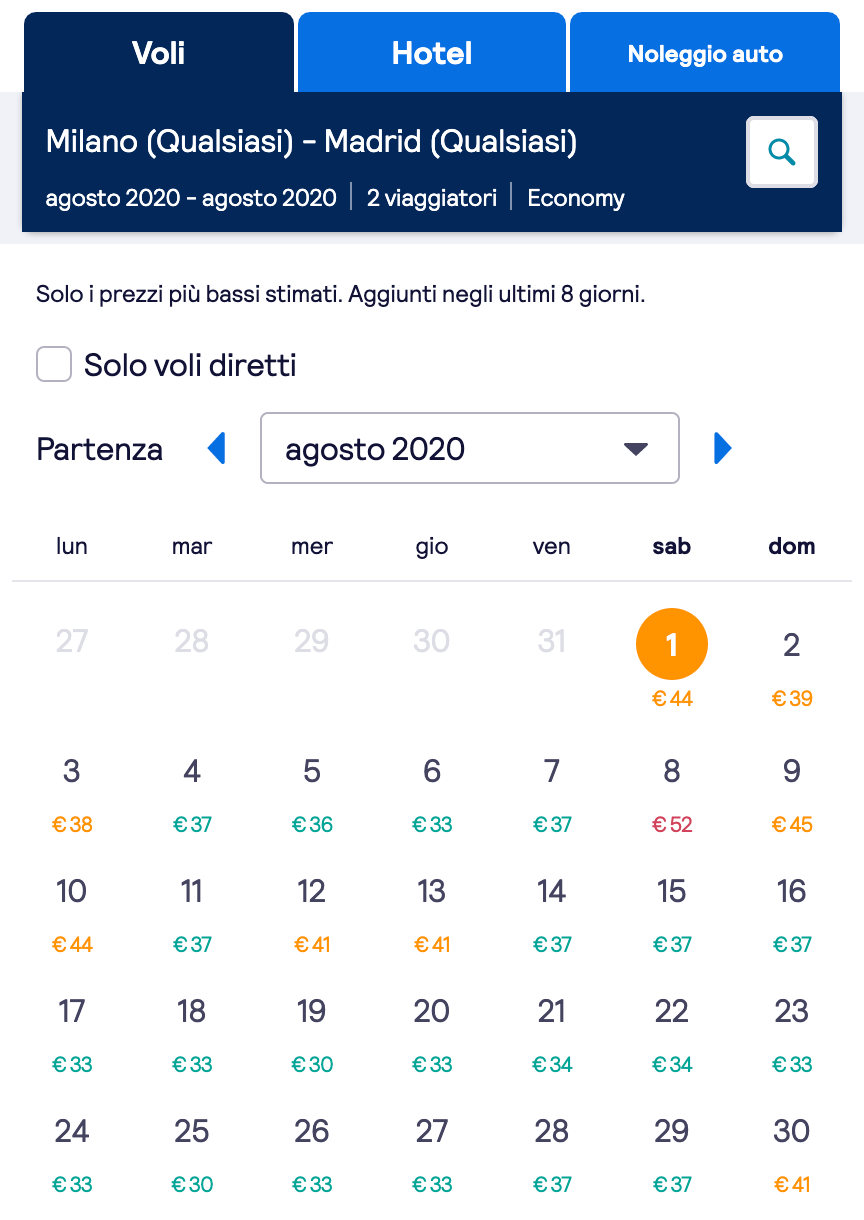Pick 8 August priced at €52
This screenshot has height=1220, width=864.
point(672,795)
